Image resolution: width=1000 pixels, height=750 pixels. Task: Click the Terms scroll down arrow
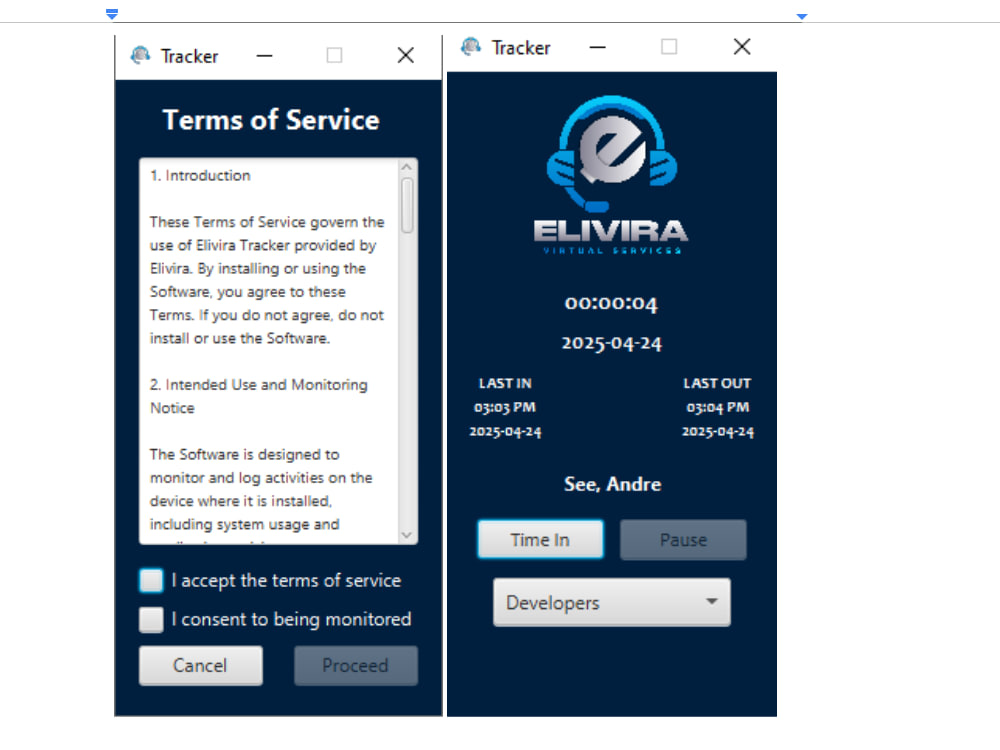pyautogui.click(x=407, y=535)
